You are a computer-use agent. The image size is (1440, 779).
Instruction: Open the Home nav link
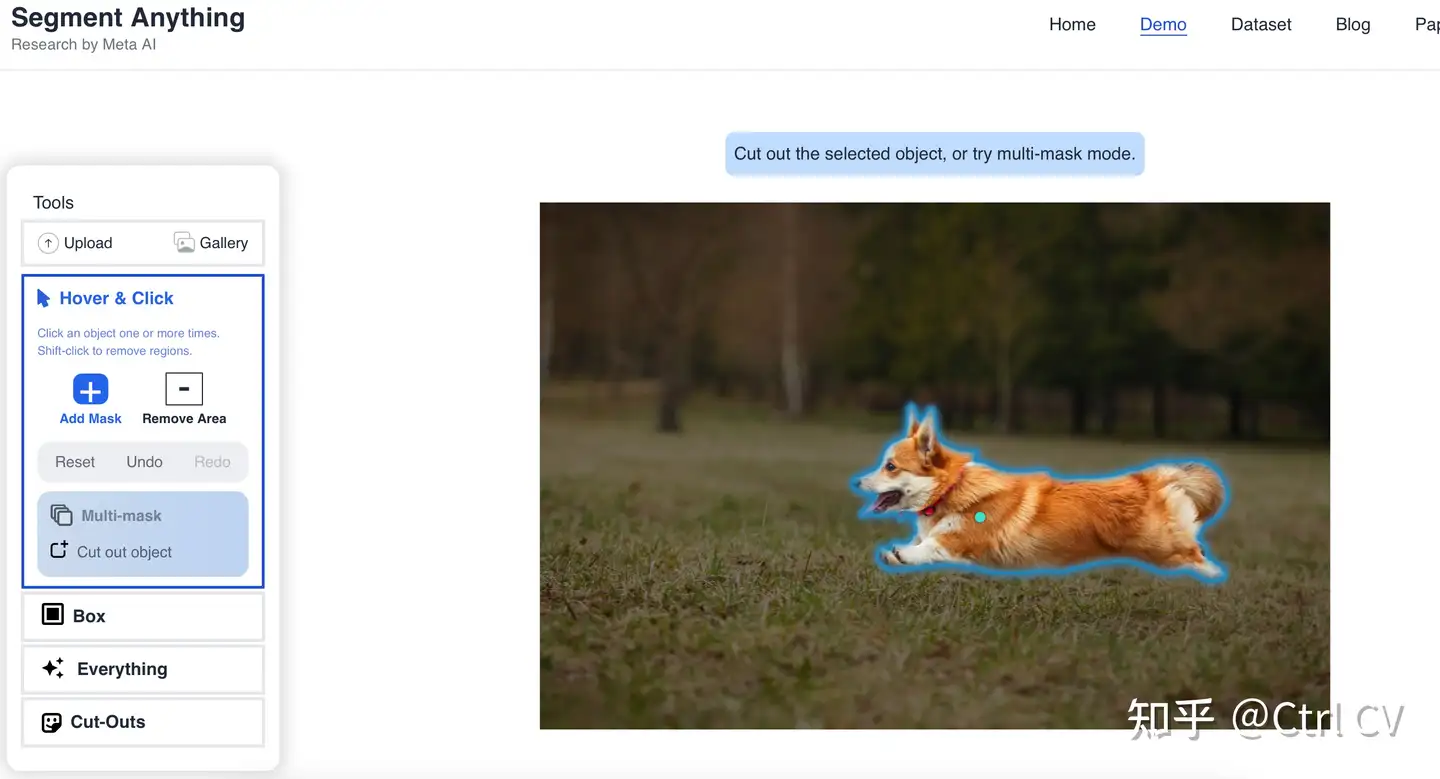click(1072, 25)
